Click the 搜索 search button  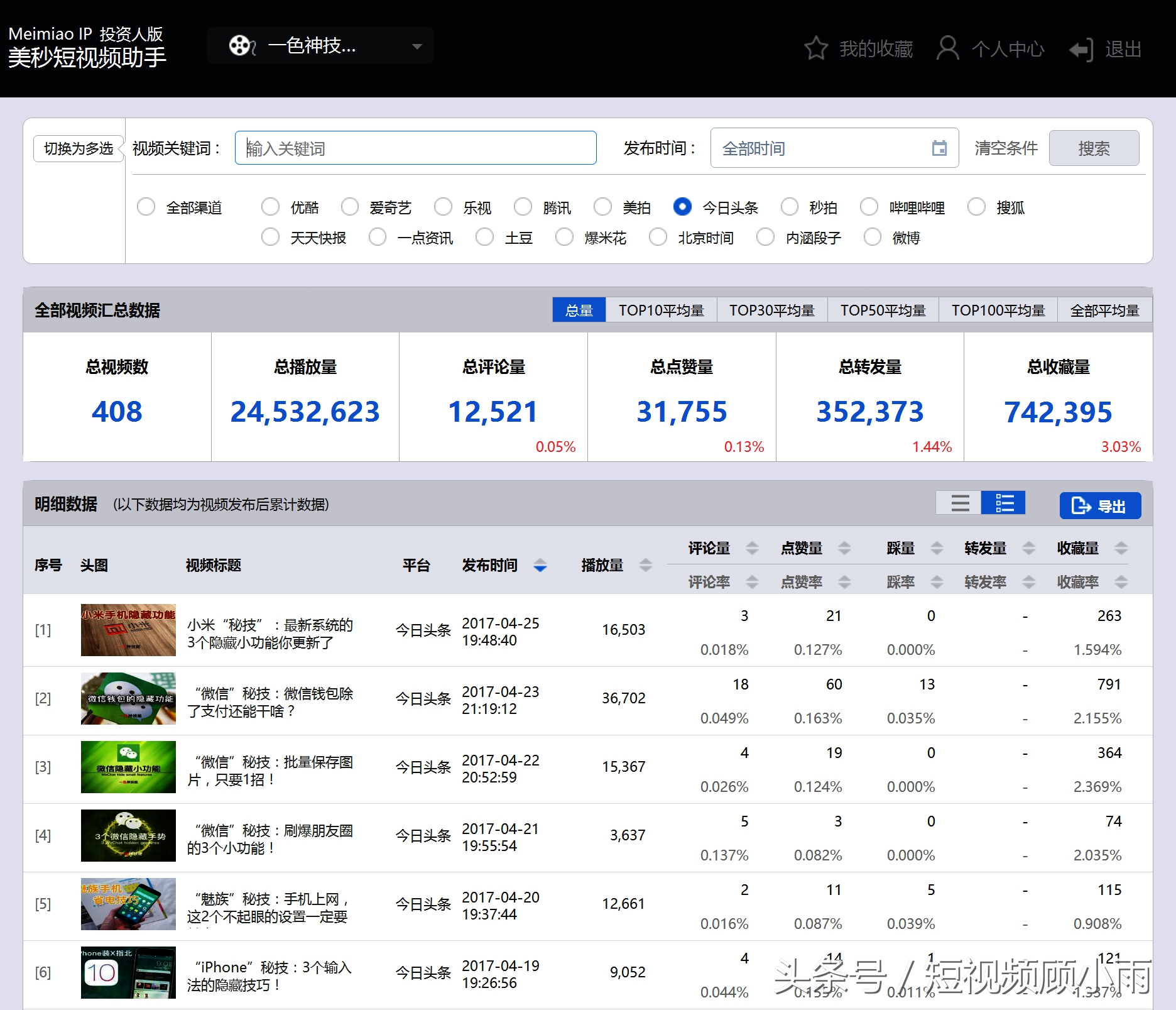coord(1094,148)
